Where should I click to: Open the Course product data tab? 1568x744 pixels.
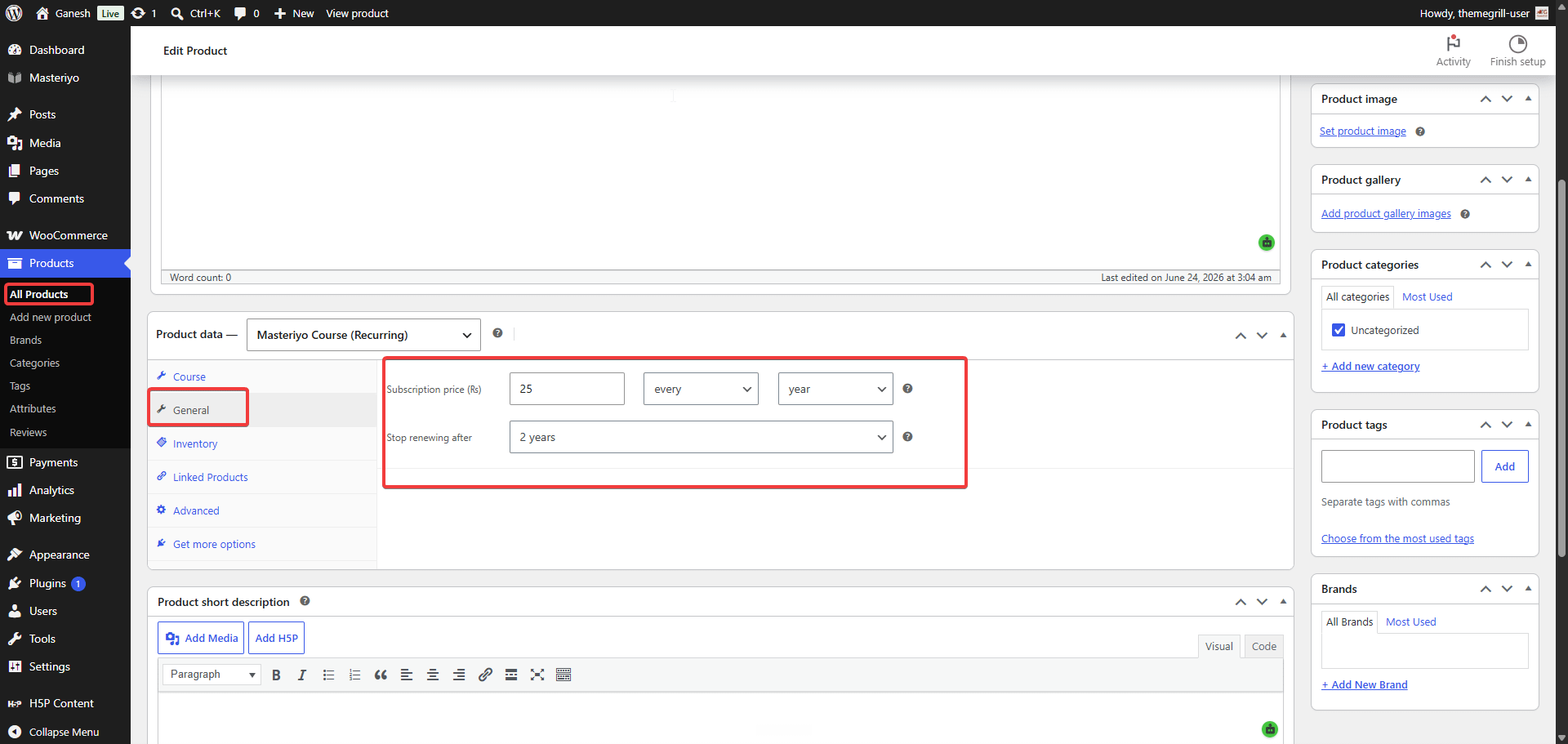[189, 376]
